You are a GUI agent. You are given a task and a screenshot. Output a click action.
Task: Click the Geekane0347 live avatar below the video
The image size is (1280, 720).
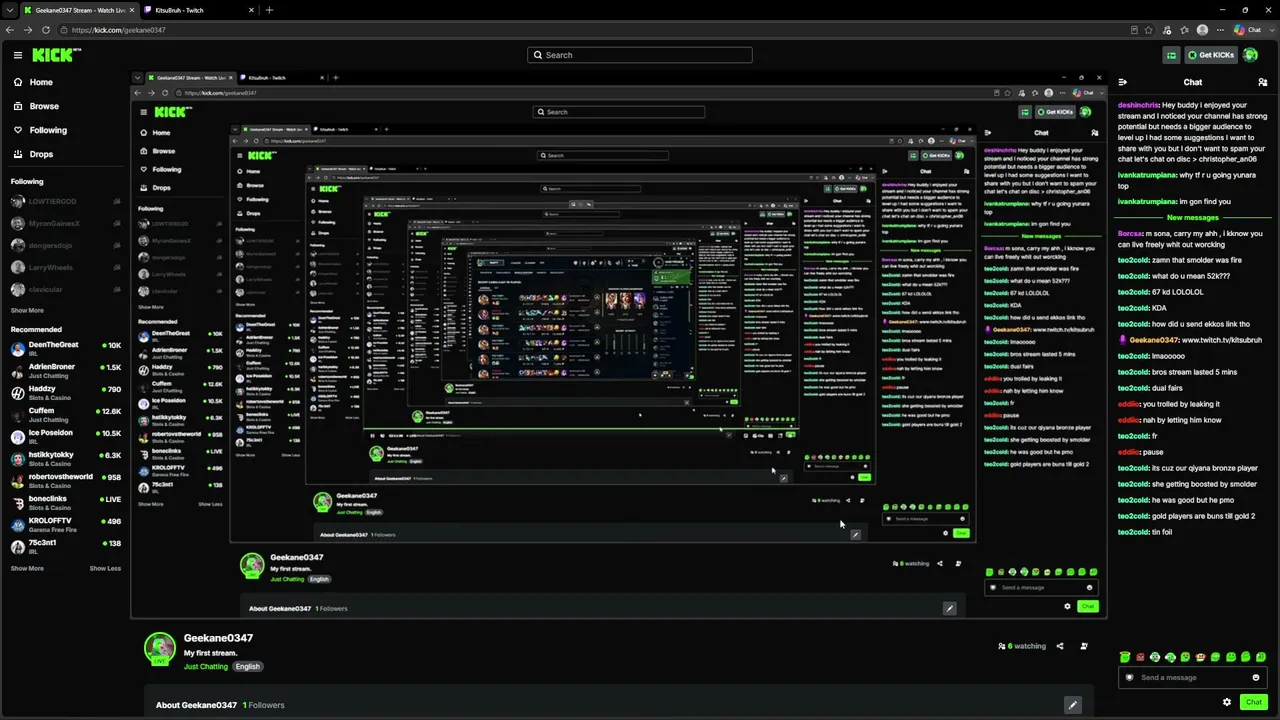(160, 648)
